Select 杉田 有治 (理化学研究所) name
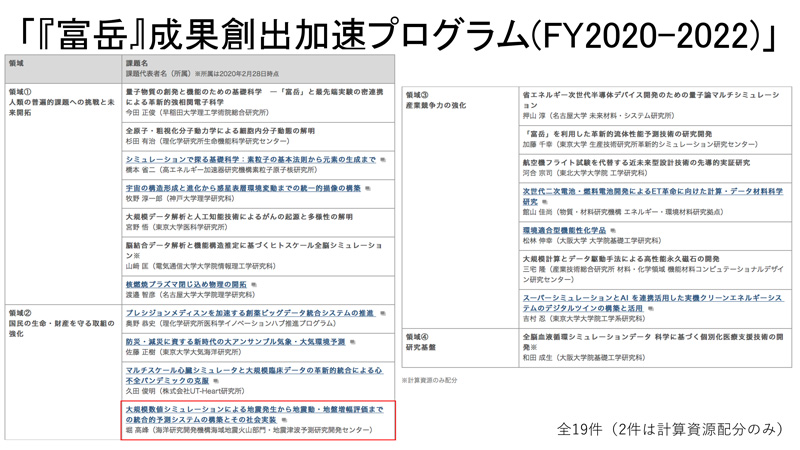This screenshot has height=450, width=800. pyautogui.click(x=208, y=141)
